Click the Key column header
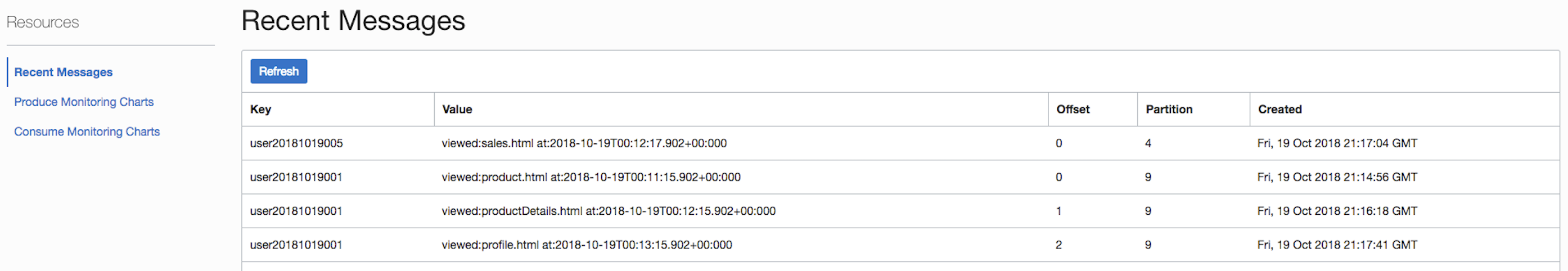This screenshot has height=271, width=1568. 260,110
